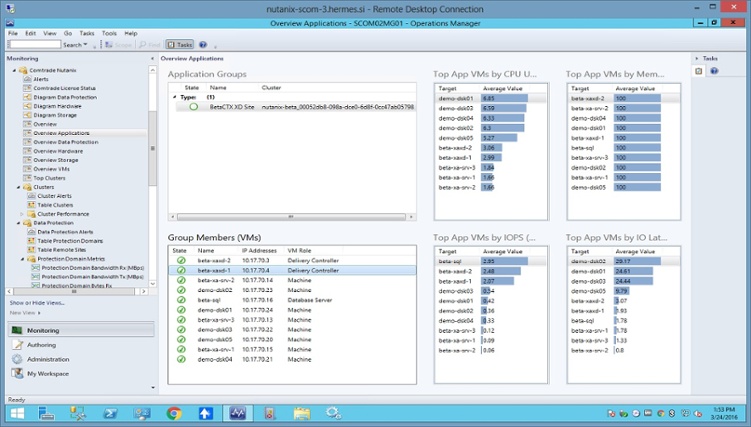Open the Edit menu
Screen dimensions: 751x427
pos(31,34)
